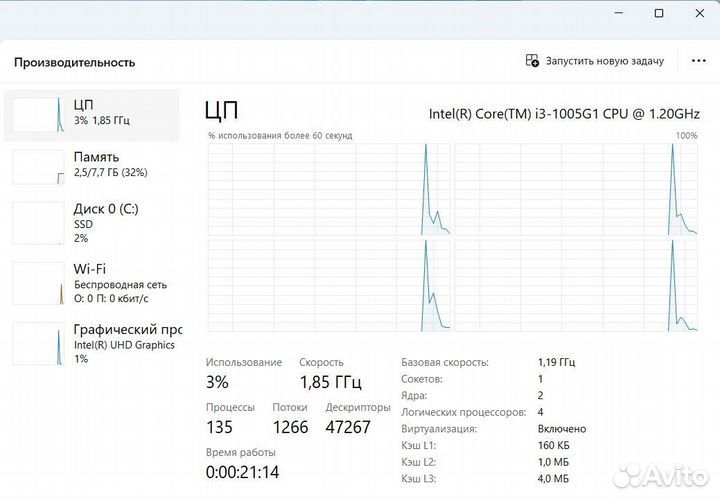This screenshot has width=720, height=501.
Task: Select the Память performance entry
Action: [x=91, y=167]
